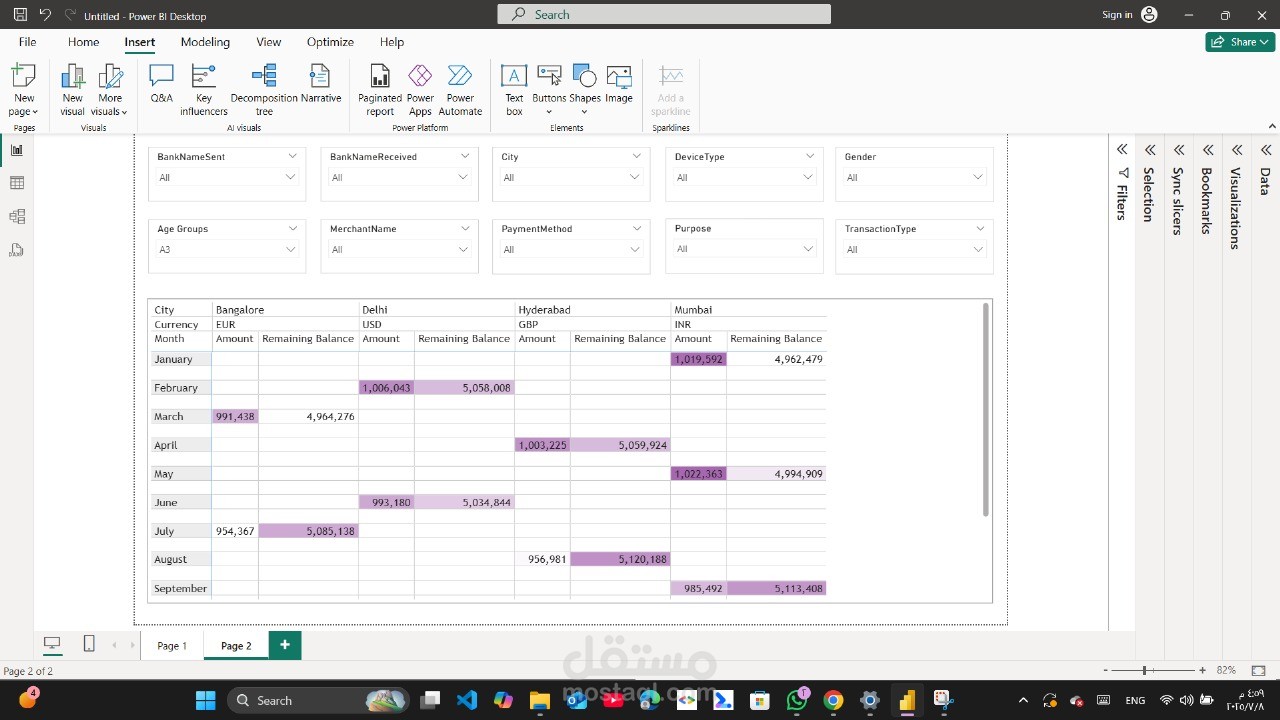Open the Shapes element menu
This screenshot has height=720, width=1280.
pos(585,90)
